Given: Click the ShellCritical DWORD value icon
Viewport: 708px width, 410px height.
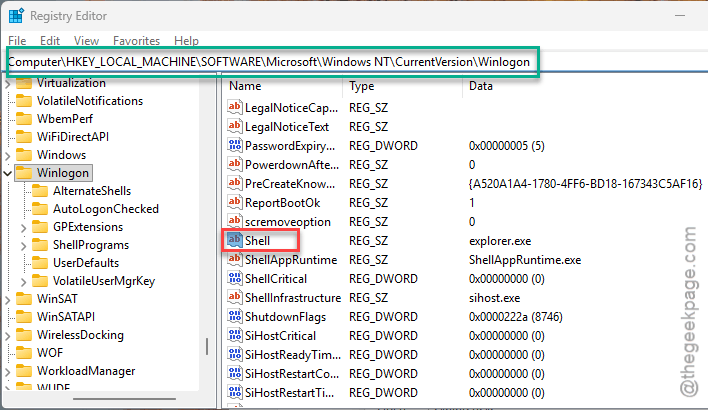Looking at the screenshot, I should (x=234, y=279).
